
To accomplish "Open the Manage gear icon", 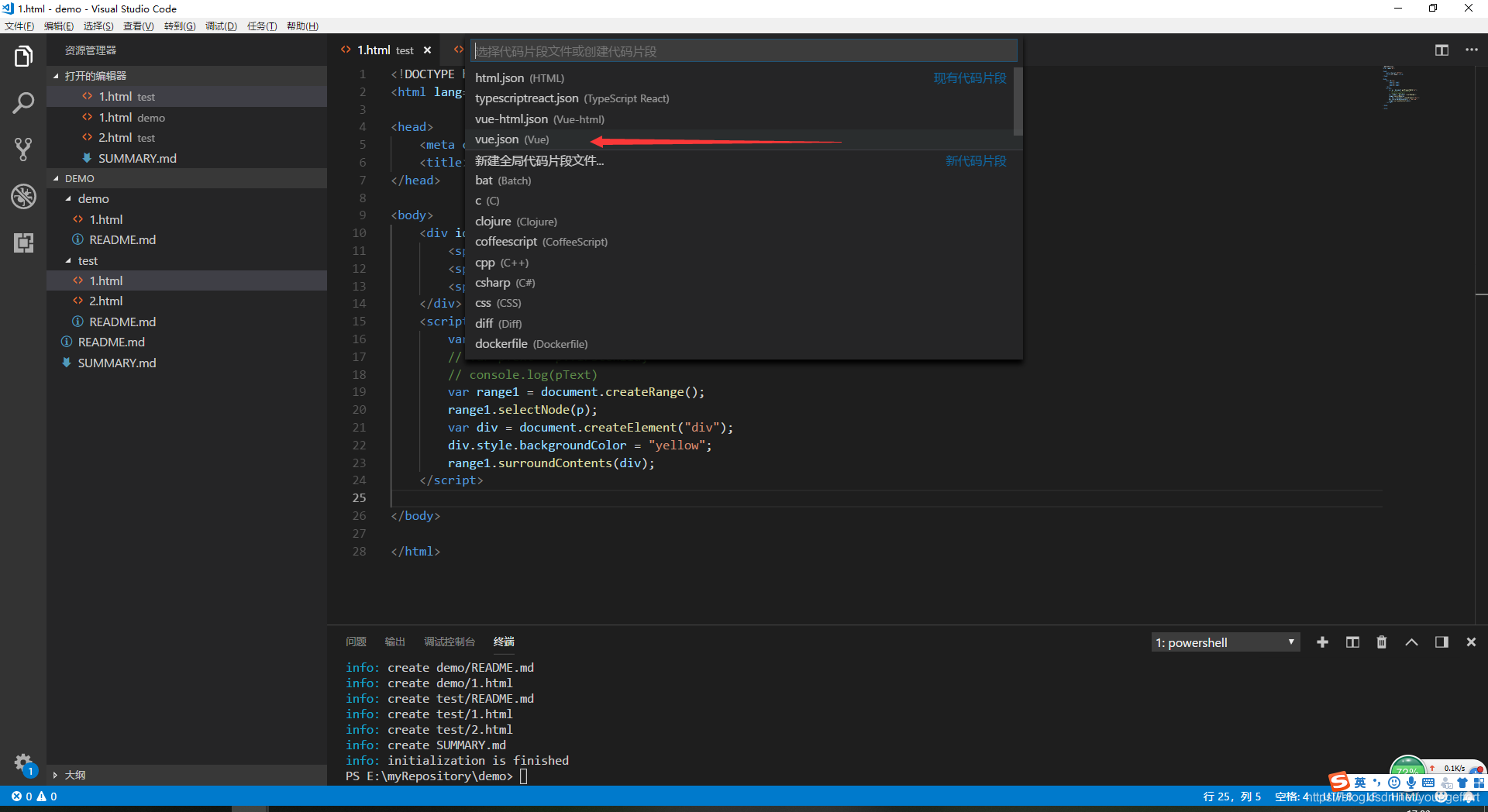I will [23, 763].
